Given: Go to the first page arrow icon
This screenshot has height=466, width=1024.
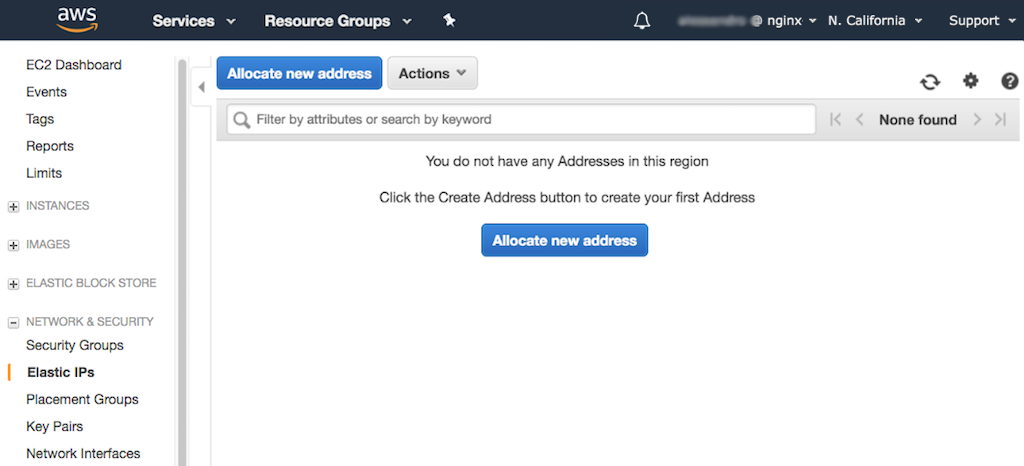Looking at the screenshot, I should point(836,120).
